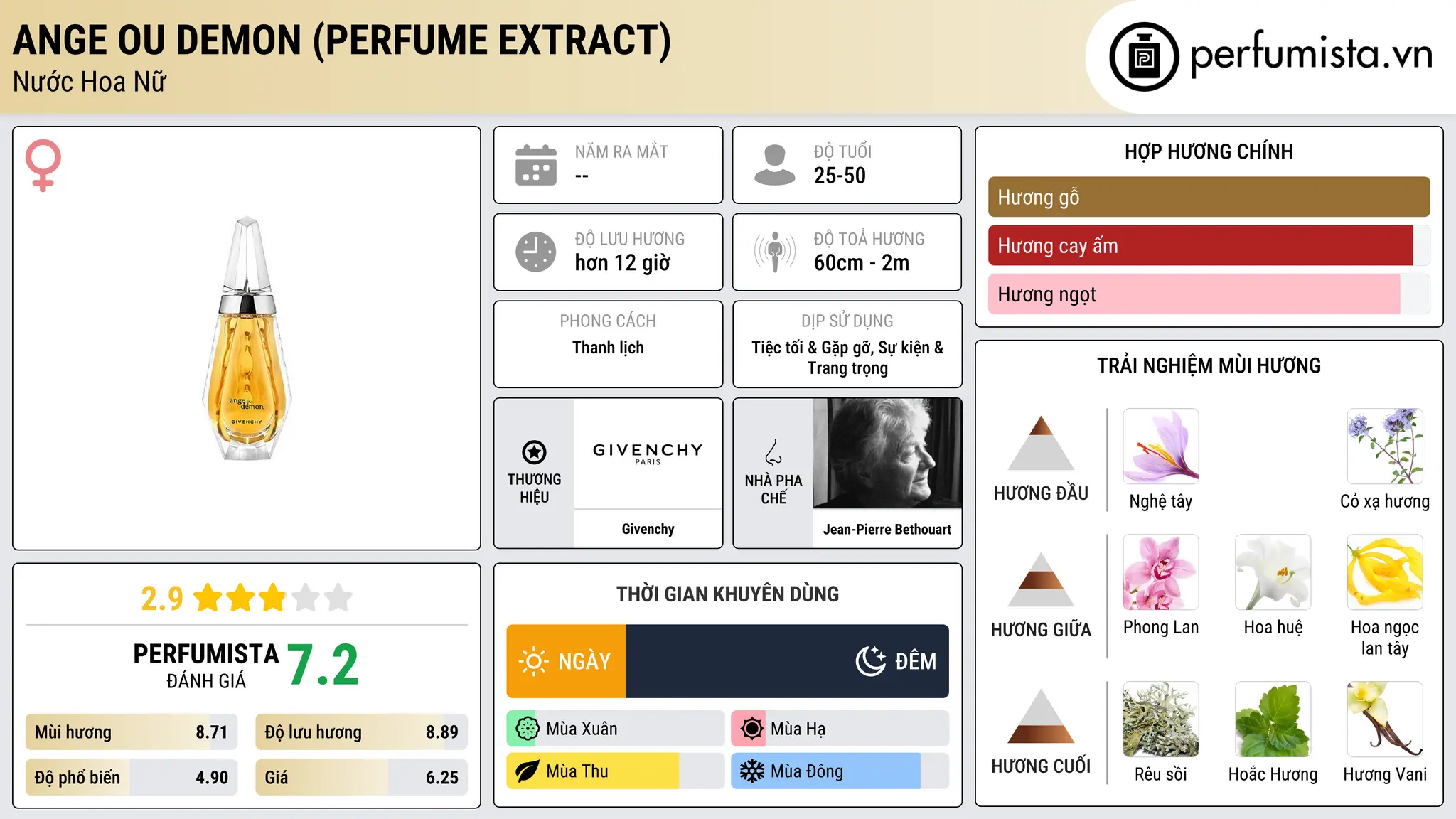The image size is (1456, 819).
Task: Click the perfumista.vn site name
Action: click(x=1312, y=54)
